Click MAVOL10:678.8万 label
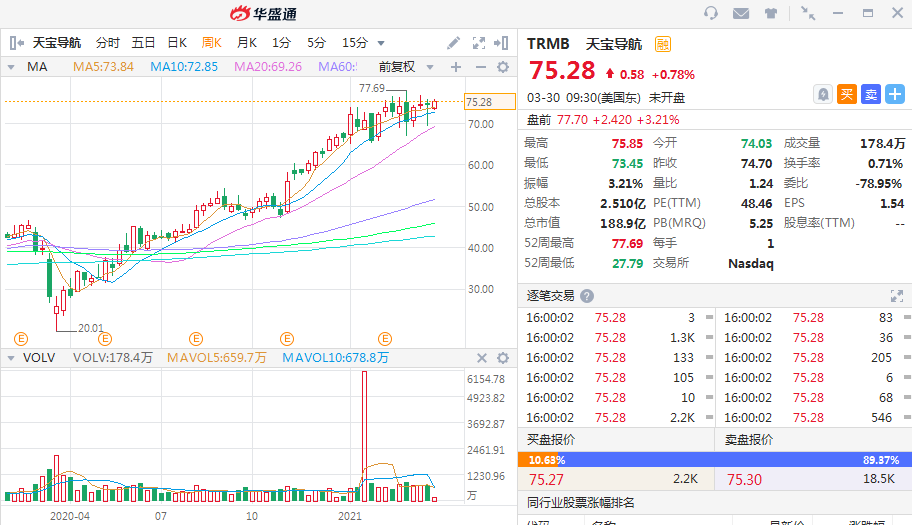Image resolution: width=912 pixels, height=525 pixels. coord(335,358)
